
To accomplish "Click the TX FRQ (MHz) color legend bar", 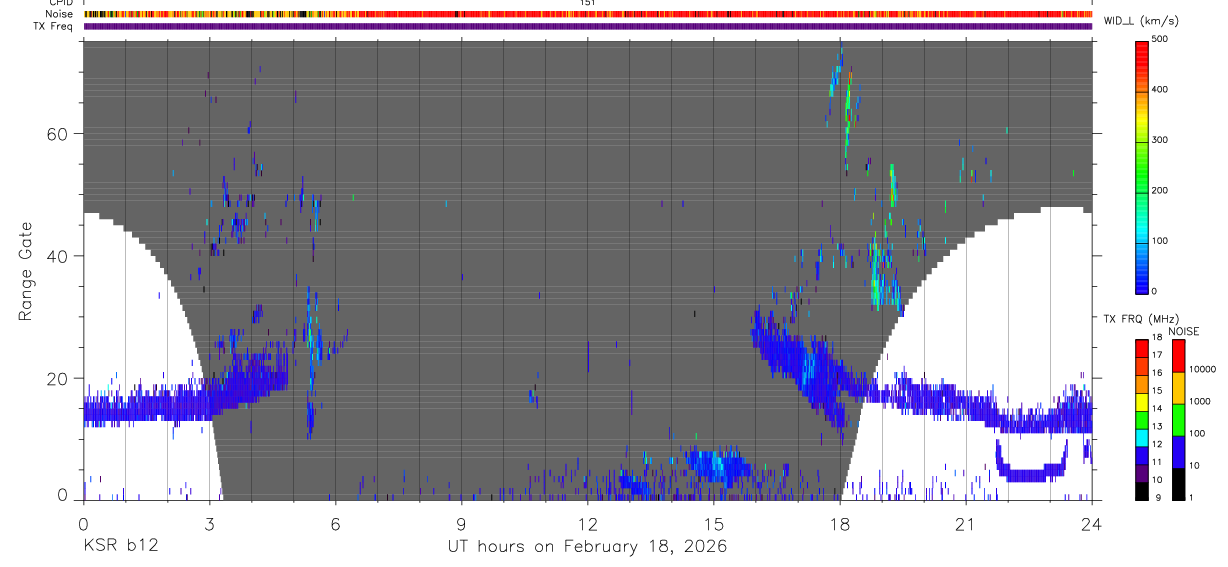I will click(x=1142, y=419).
